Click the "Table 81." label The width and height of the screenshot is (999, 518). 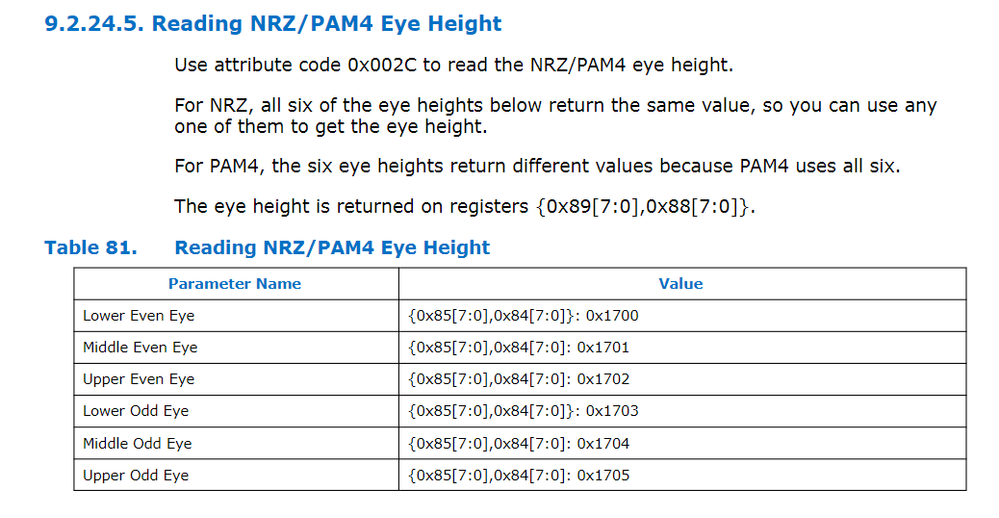click(90, 247)
